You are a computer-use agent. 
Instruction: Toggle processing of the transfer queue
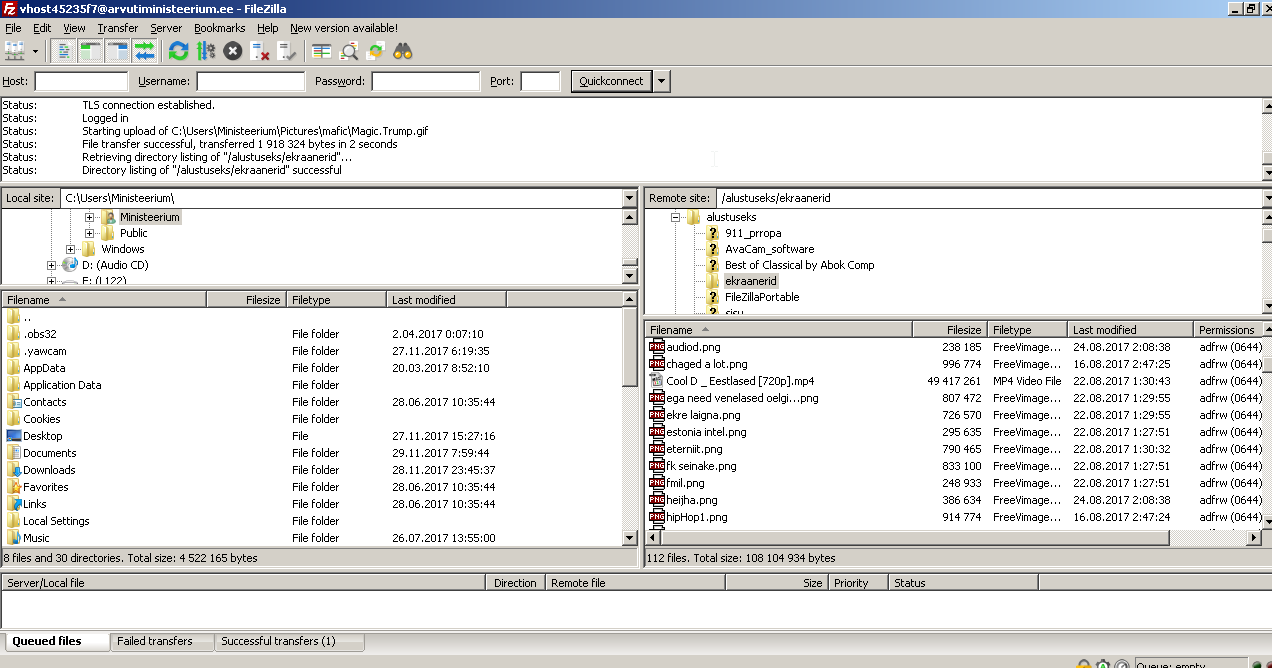(206, 50)
